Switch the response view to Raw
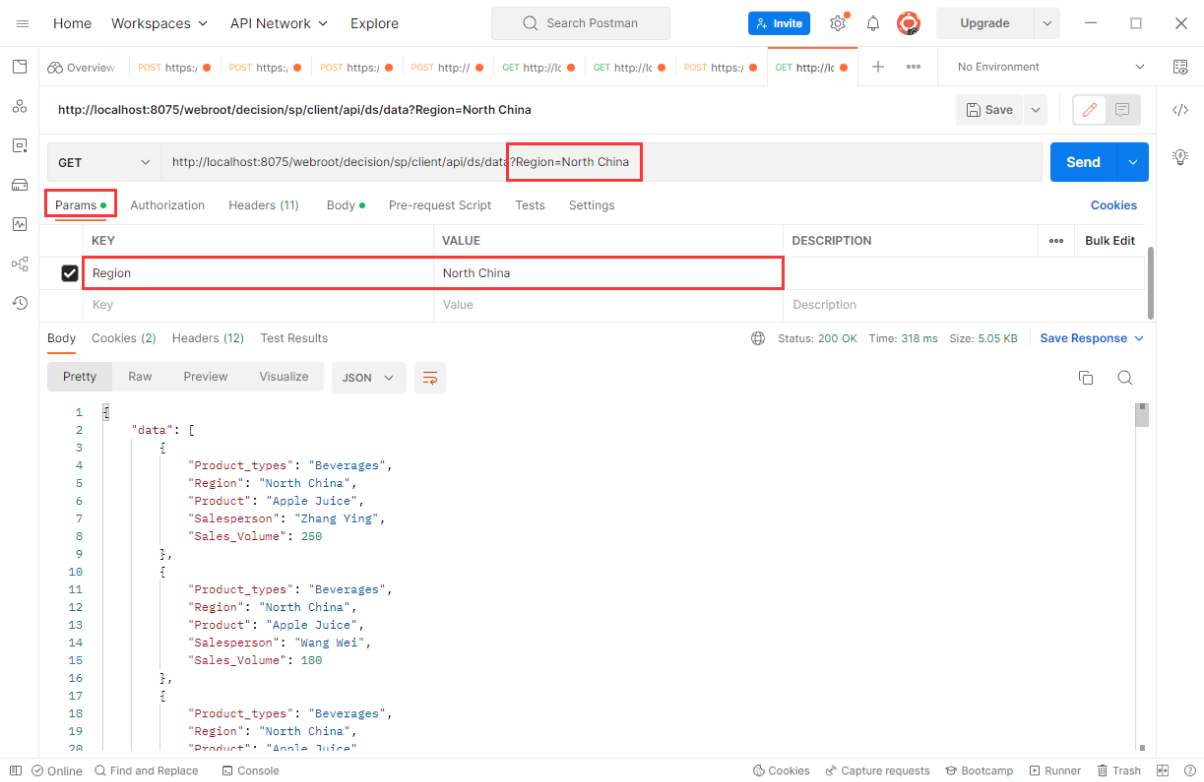The width and height of the screenshot is (1204, 782). (140, 377)
